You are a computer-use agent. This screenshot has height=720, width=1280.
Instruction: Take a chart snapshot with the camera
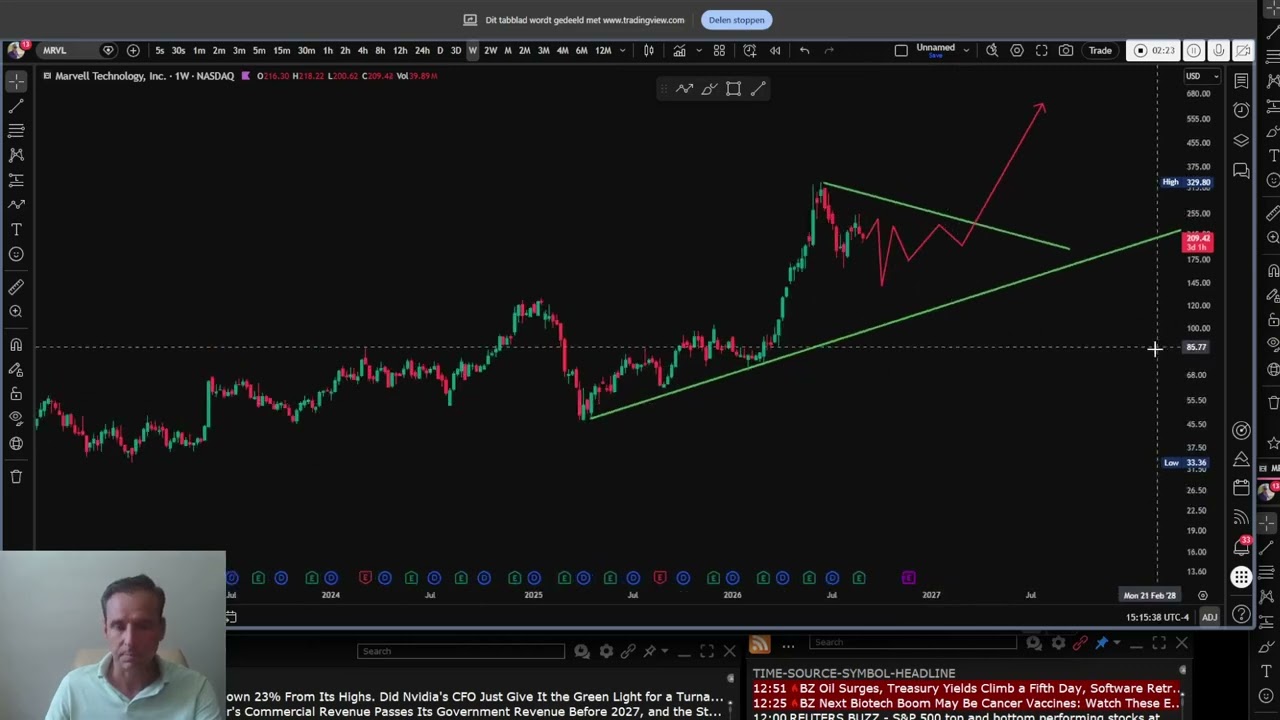click(1066, 50)
